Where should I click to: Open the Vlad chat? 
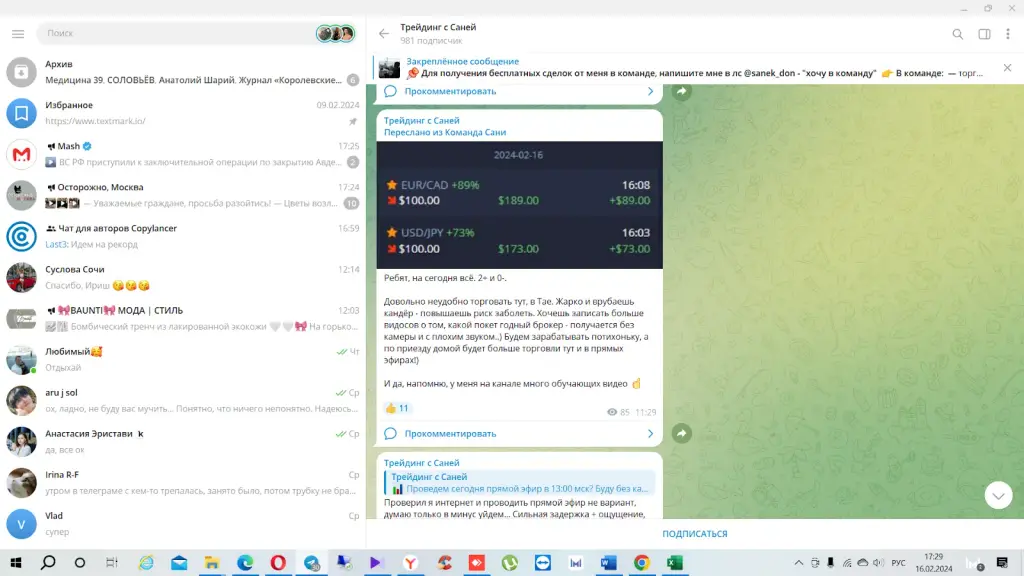(183, 524)
